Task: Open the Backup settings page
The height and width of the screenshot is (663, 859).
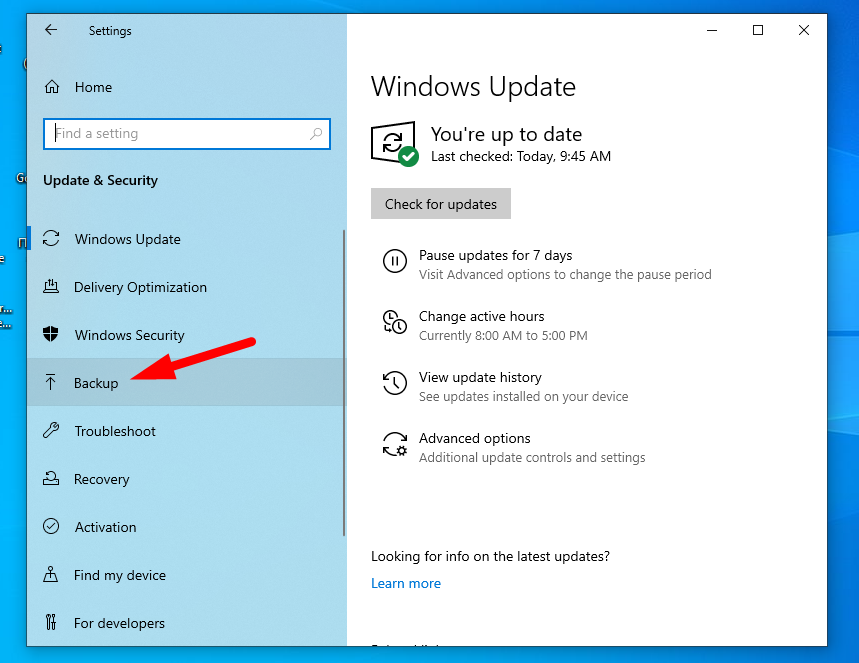Action: click(96, 383)
